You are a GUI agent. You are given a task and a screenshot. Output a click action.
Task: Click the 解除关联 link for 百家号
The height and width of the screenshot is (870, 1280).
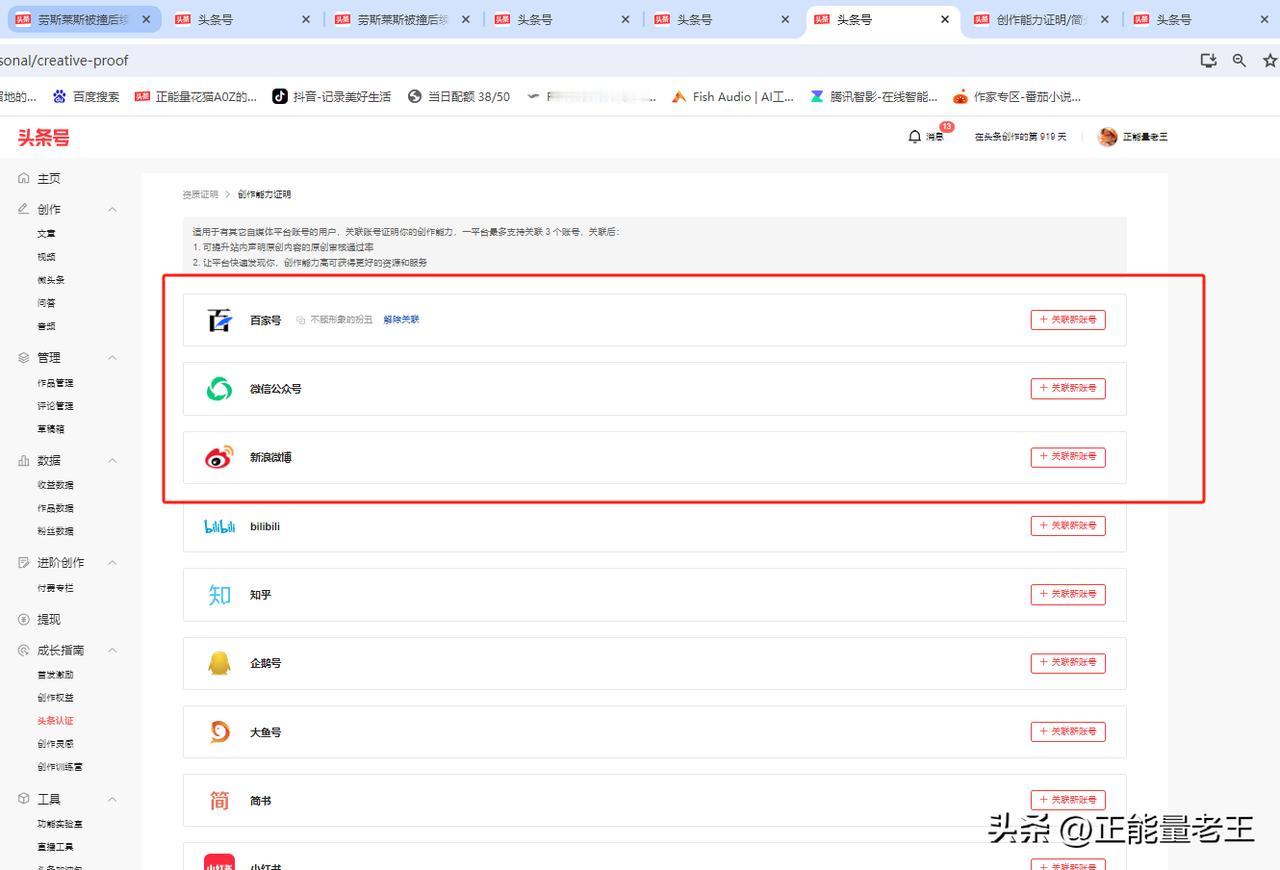[x=401, y=320]
